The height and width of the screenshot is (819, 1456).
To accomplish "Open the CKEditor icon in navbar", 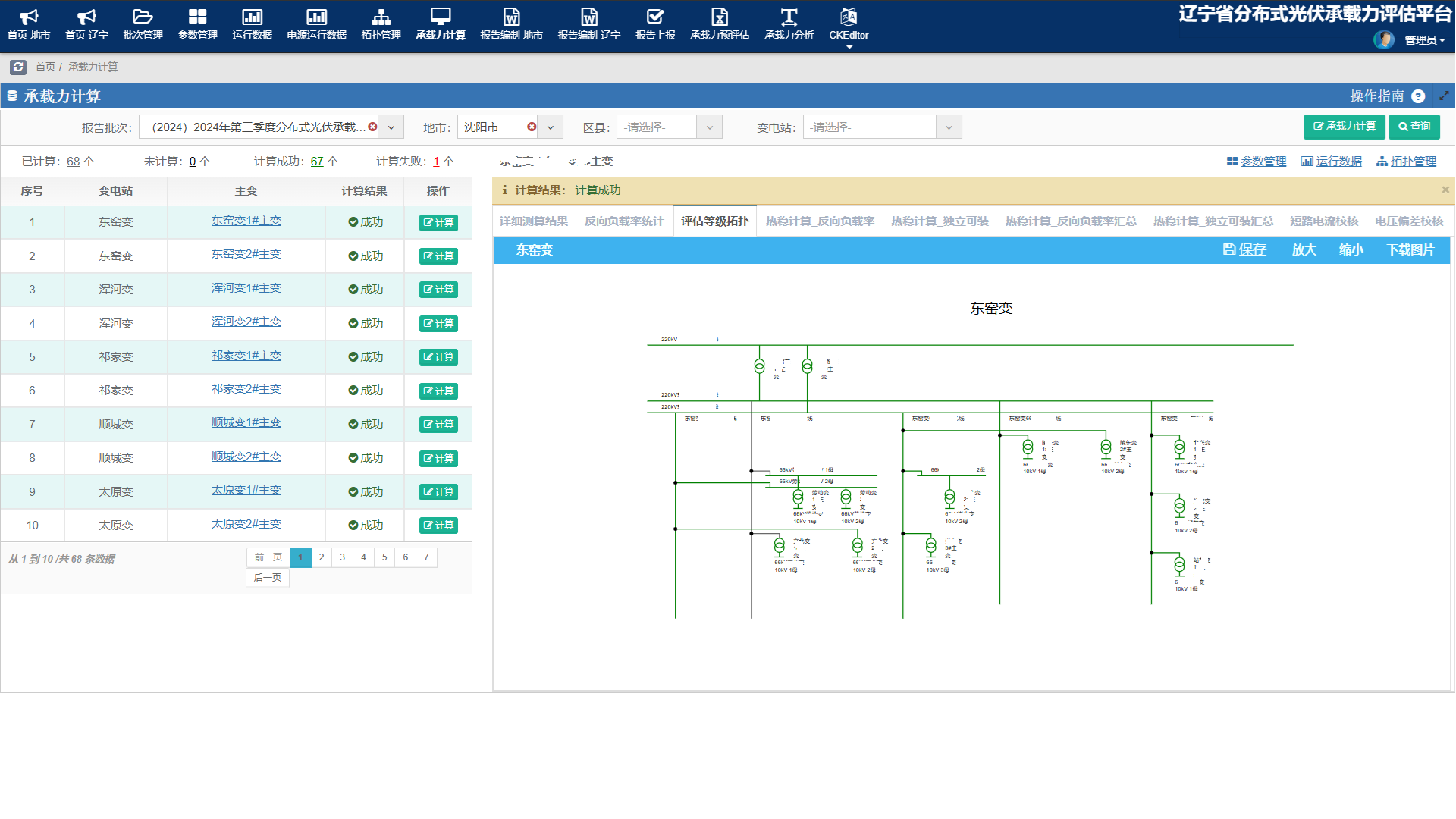I will pyautogui.click(x=849, y=17).
